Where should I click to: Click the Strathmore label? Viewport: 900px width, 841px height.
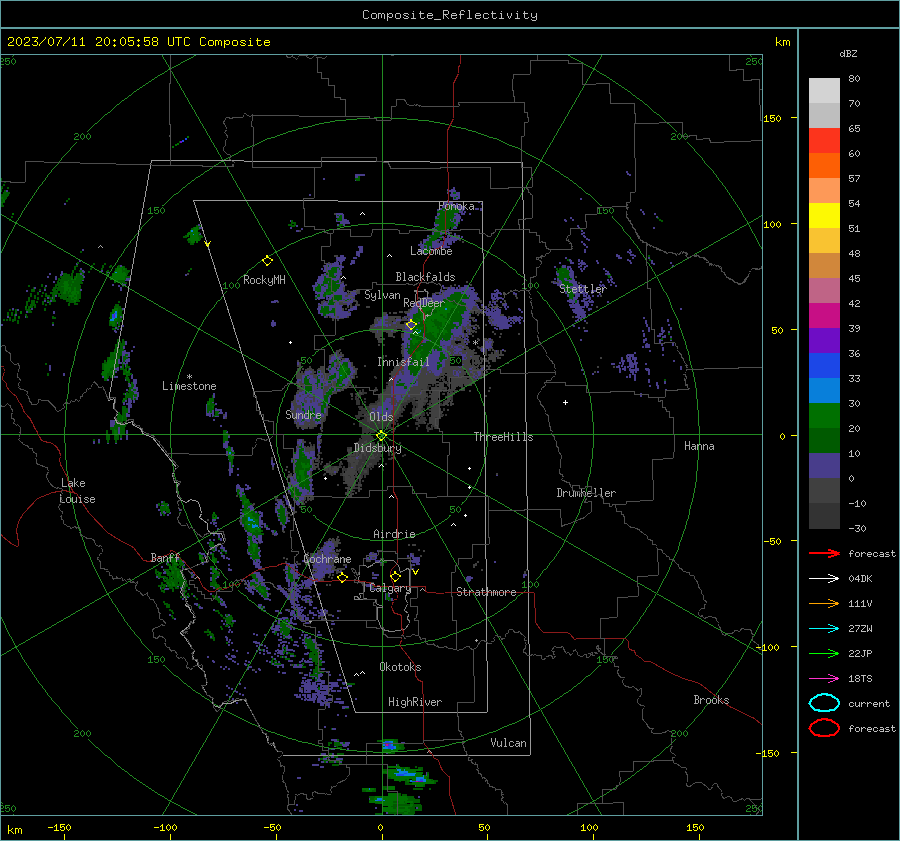coord(486,592)
